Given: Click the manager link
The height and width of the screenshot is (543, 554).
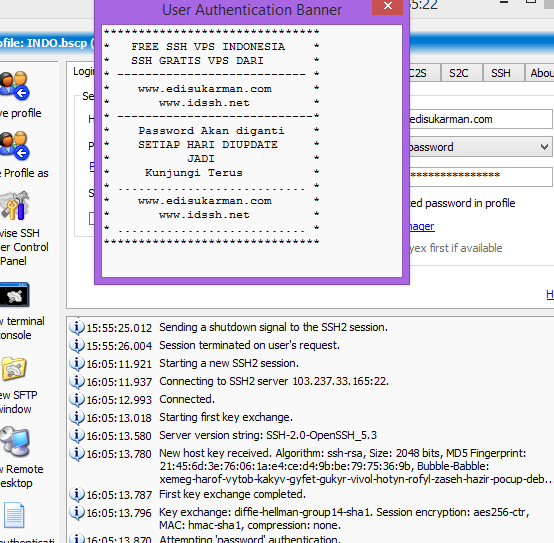Looking at the screenshot, I should pyautogui.click(x=422, y=226).
